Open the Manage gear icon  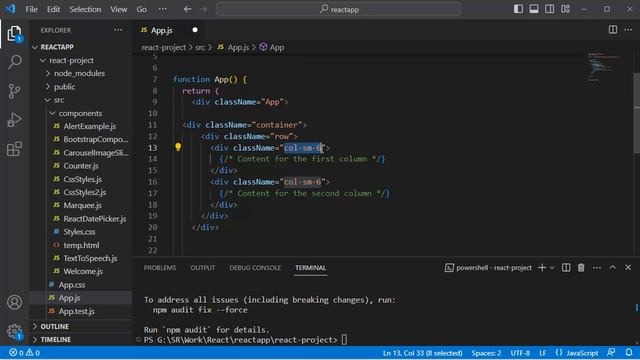tap(14, 331)
